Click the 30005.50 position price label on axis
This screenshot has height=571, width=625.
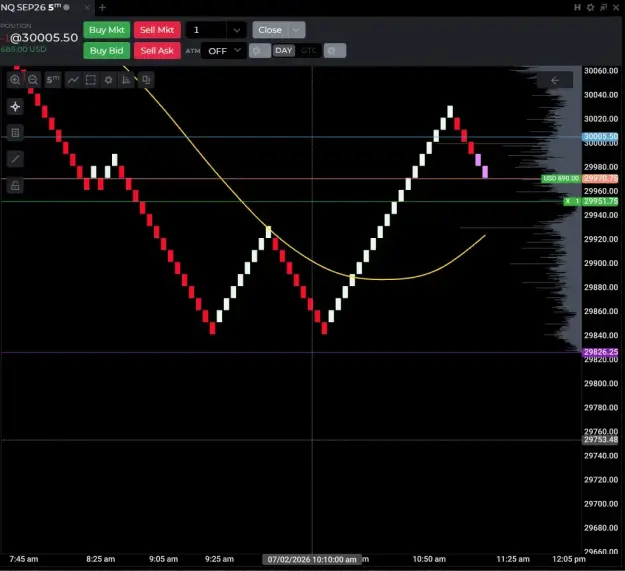pos(601,137)
